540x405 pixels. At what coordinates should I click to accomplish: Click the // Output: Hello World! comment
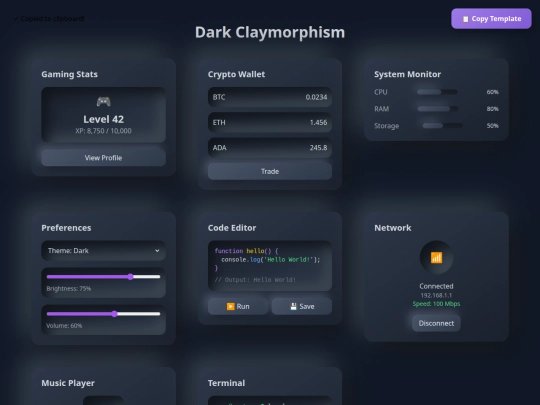pyautogui.click(x=255, y=280)
